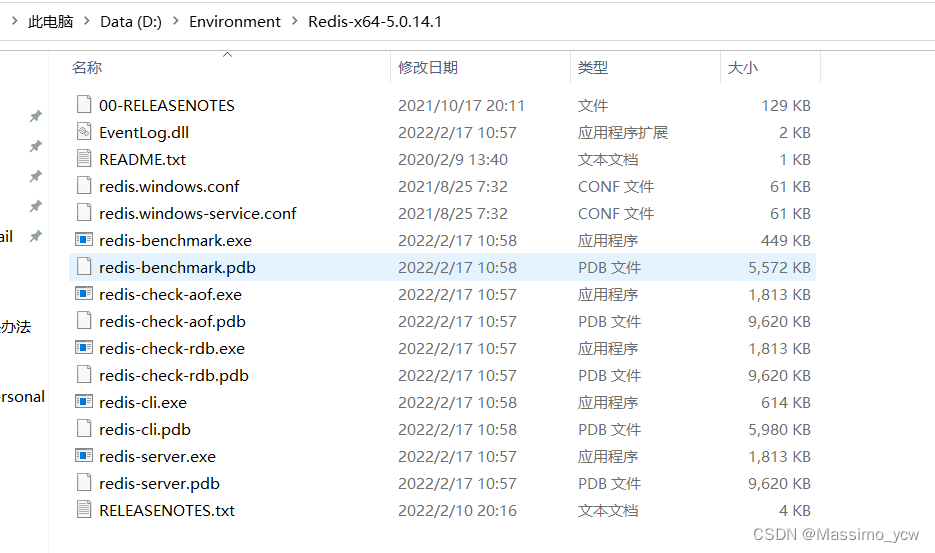Select the file name 00-RELEASENOTES
The width and height of the screenshot is (935, 553).
click(166, 106)
